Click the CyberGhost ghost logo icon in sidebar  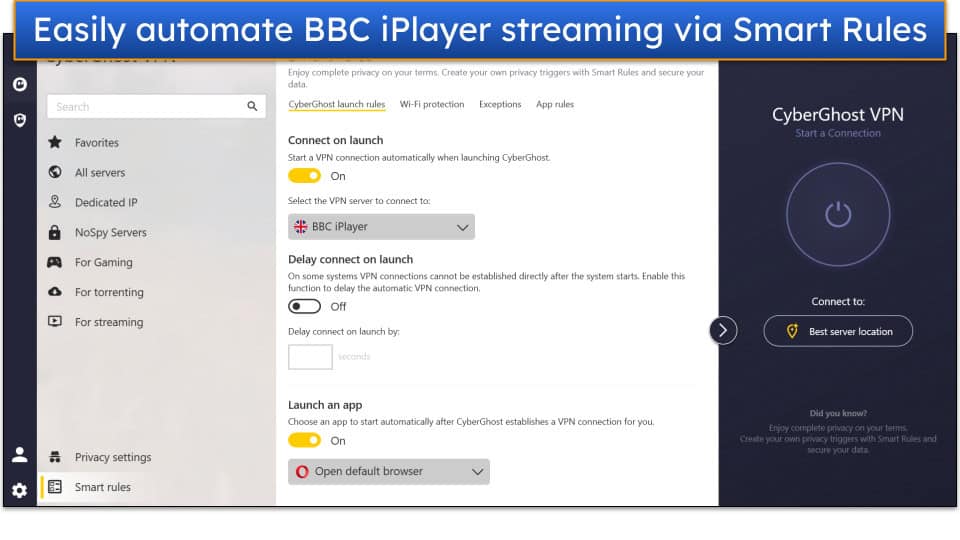20,84
